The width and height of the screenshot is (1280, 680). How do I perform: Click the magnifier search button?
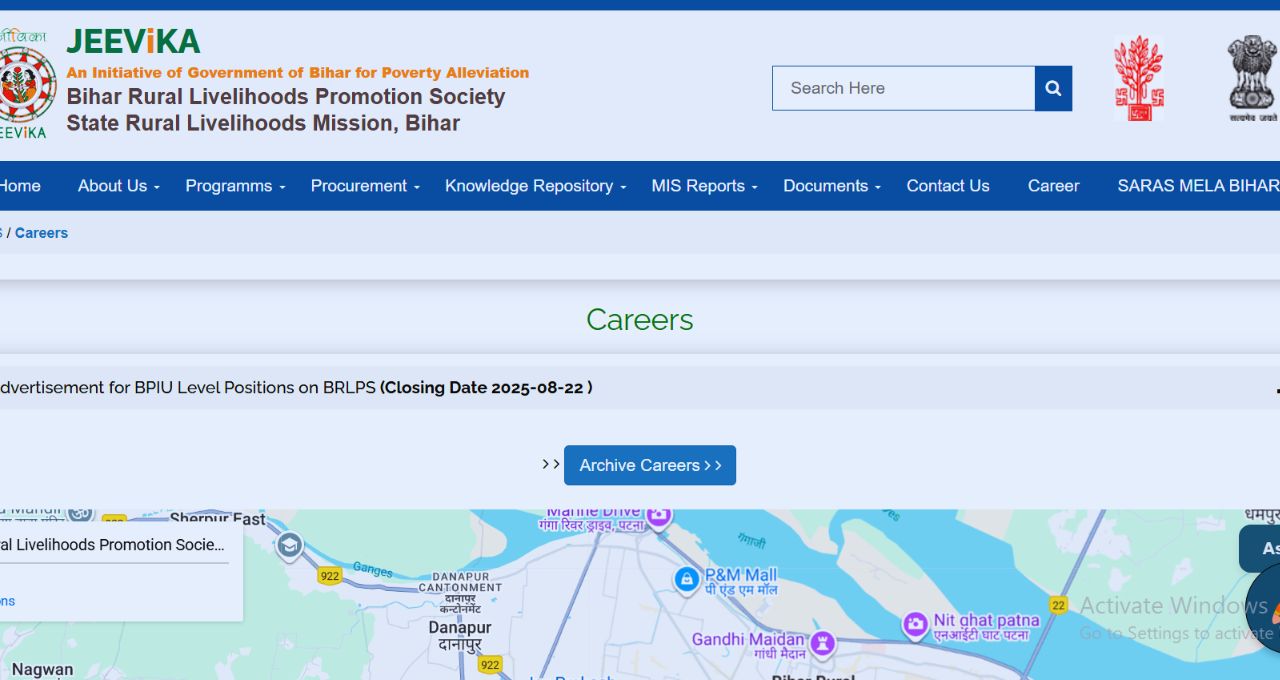(1053, 88)
